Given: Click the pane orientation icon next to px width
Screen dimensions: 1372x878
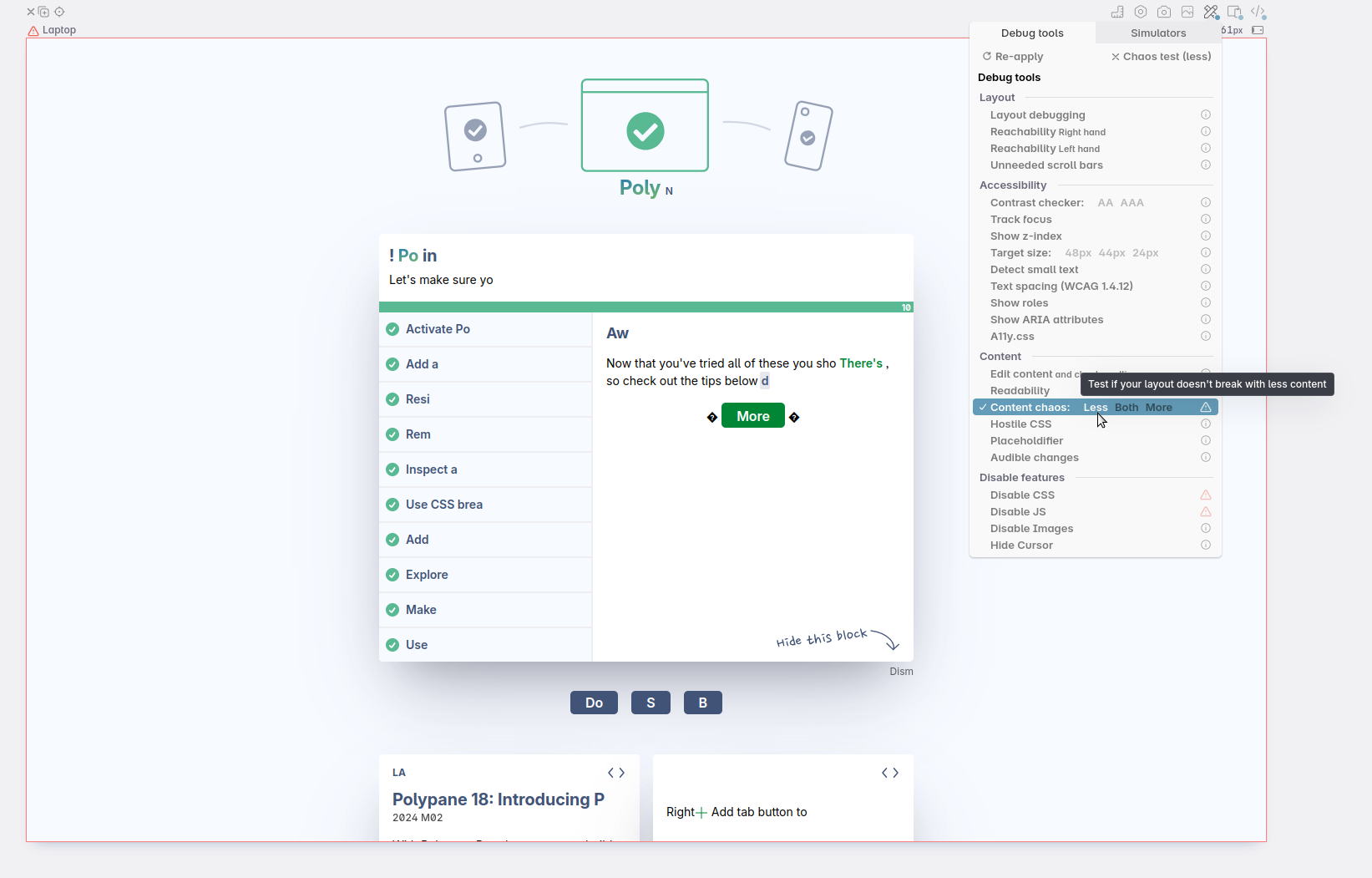Looking at the screenshot, I should [1258, 30].
